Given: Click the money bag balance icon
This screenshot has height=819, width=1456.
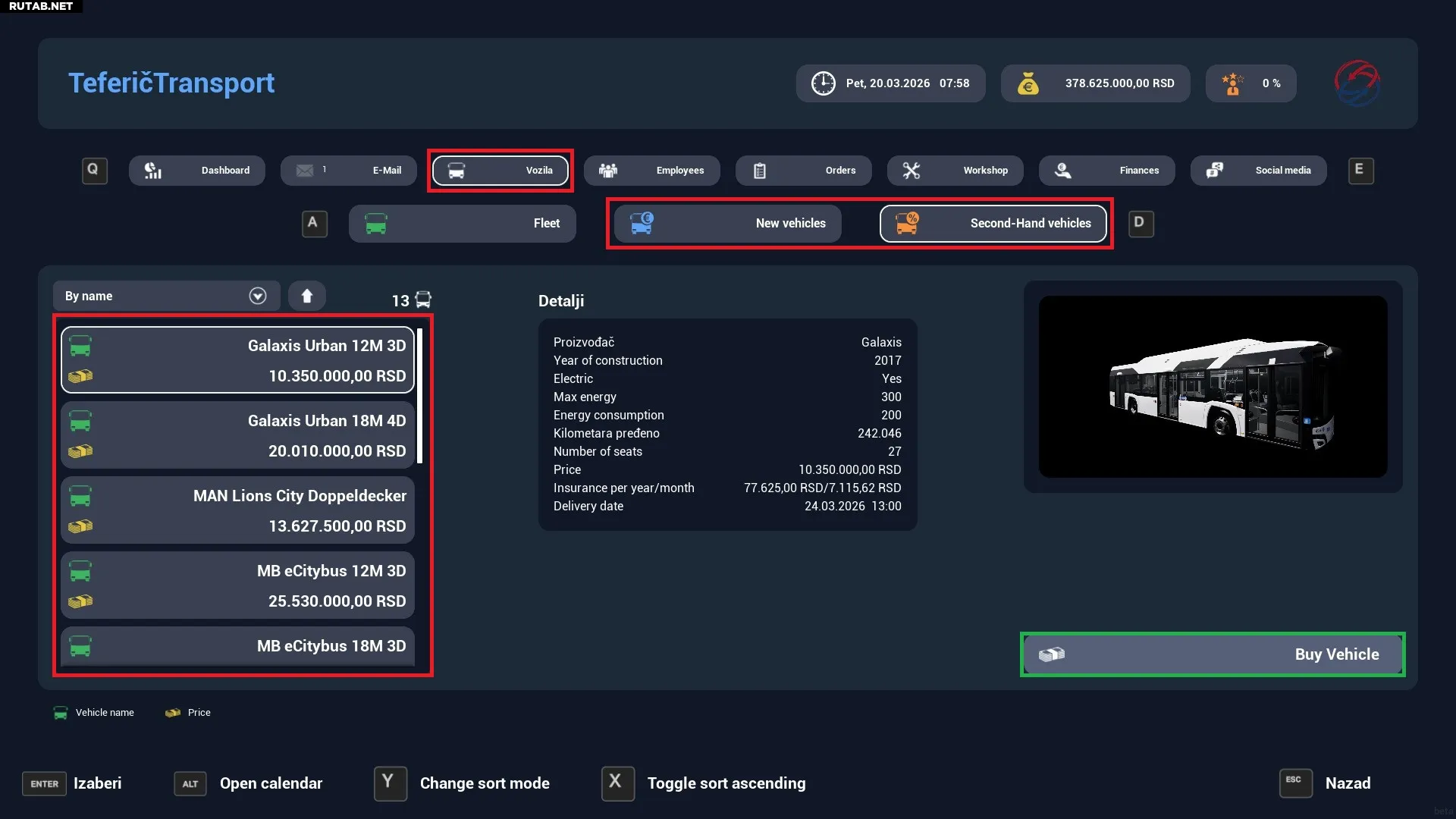Looking at the screenshot, I should [1028, 83].
